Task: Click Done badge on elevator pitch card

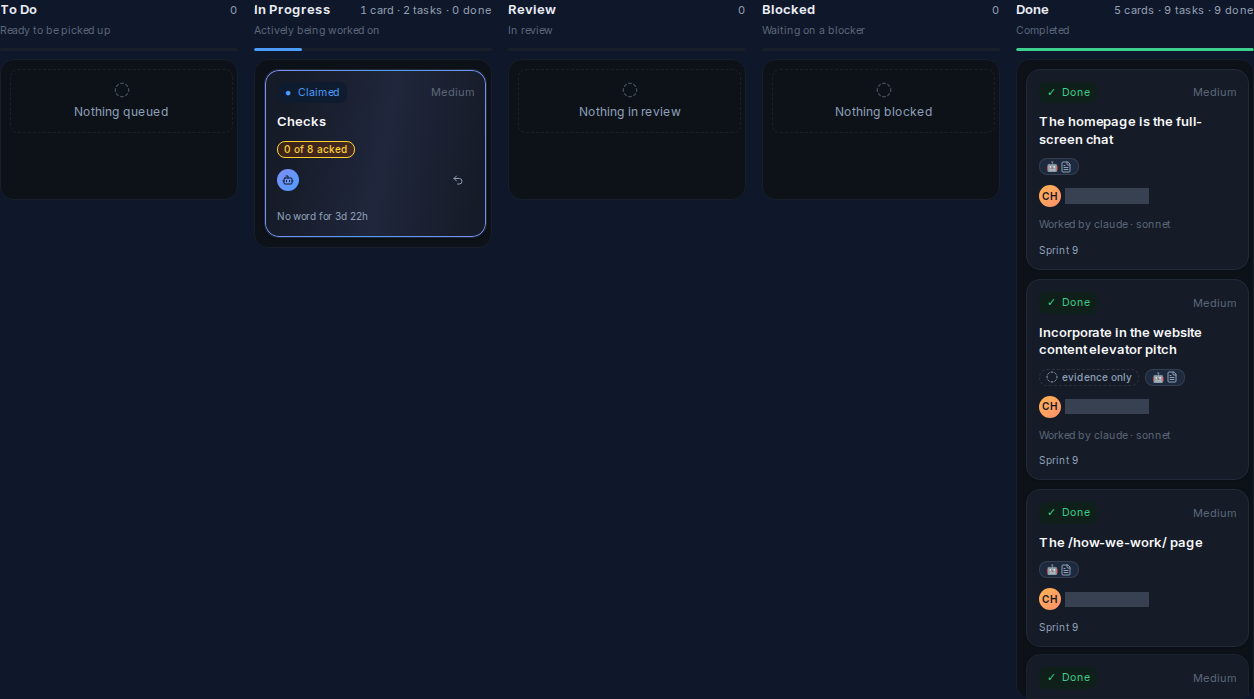Action: pyautogui.click(x=1068, y=302)
